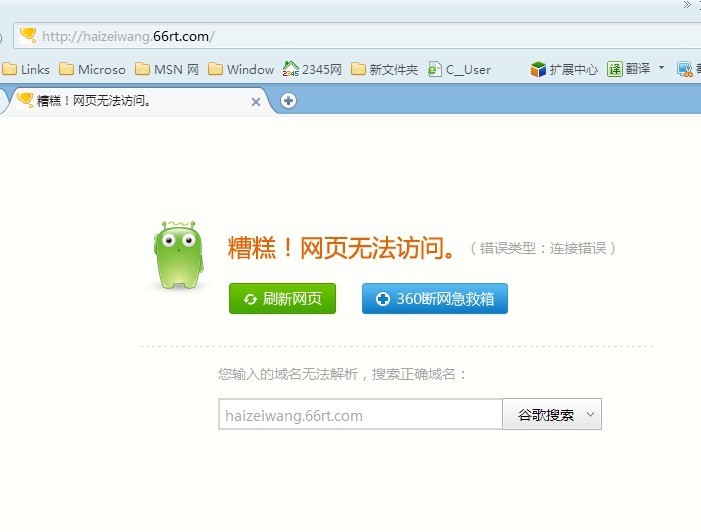The width and height of the screenshot is (701, 532).
Task: Click the 错误类型：连接错误 text
Action: pos(543,248)
